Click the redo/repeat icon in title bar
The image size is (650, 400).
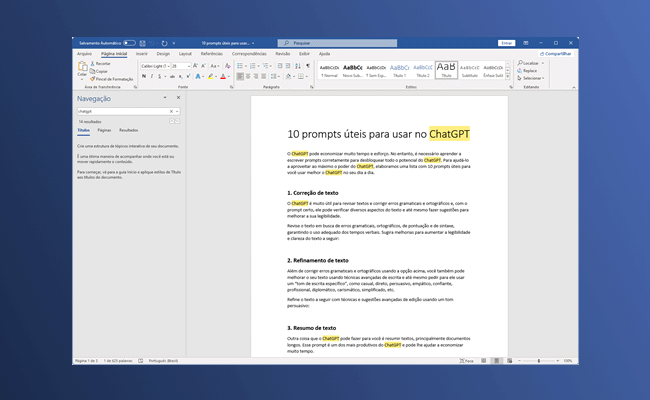165,43
